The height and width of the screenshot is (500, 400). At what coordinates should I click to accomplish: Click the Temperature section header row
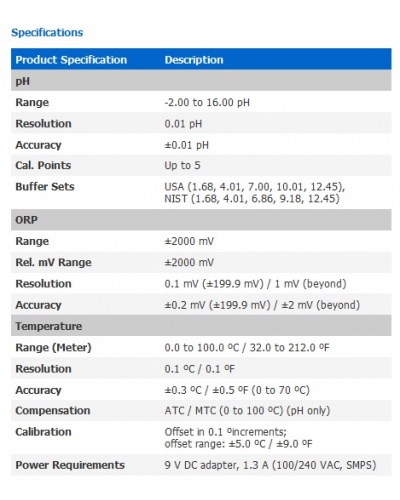[x=201, y=326]
